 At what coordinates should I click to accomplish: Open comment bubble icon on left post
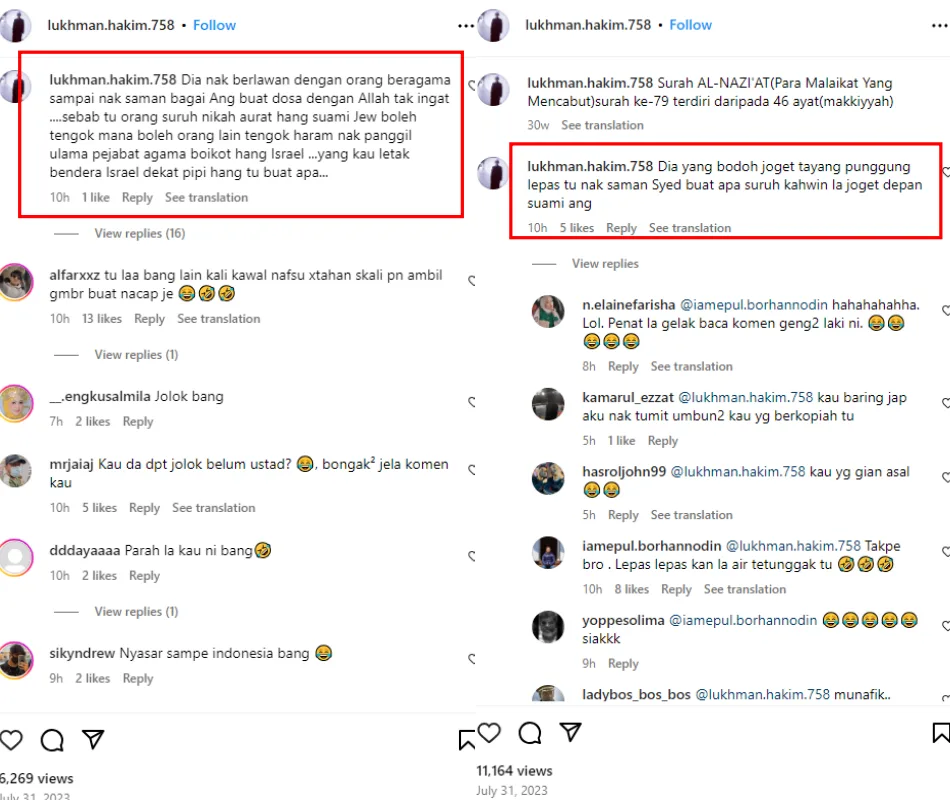pos(52,740)
